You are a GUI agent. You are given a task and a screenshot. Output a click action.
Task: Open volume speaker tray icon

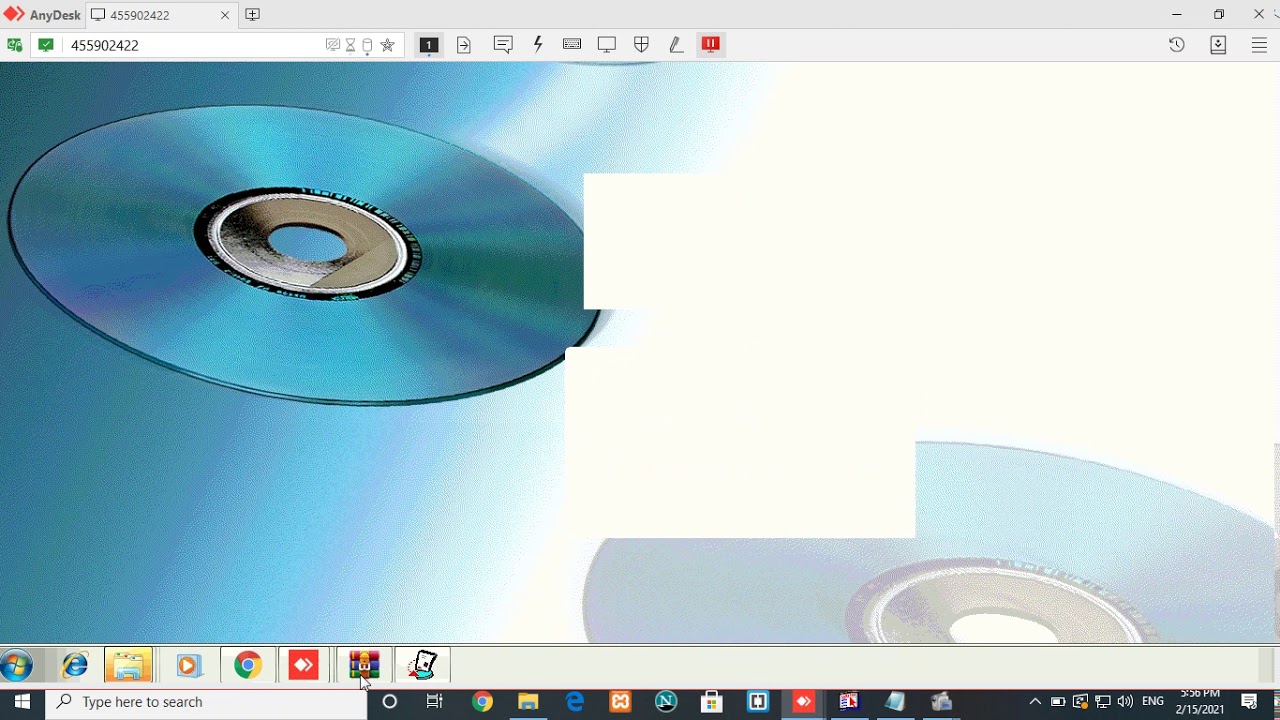1125,702
